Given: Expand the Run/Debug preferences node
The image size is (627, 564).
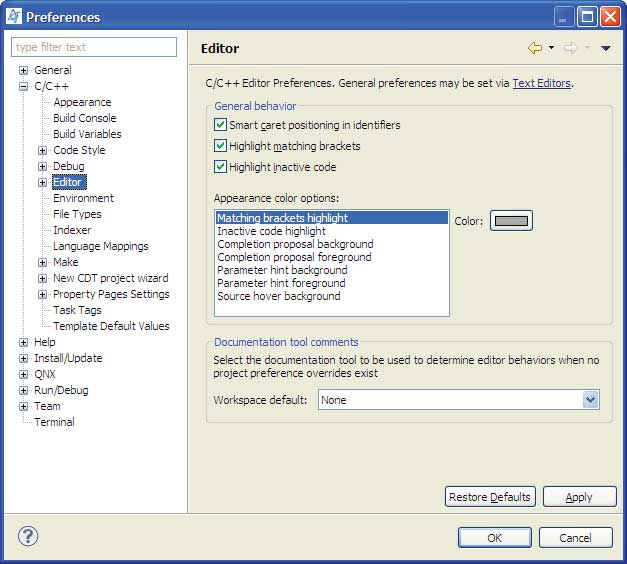Looking at the screenshot, I should 24,391.
